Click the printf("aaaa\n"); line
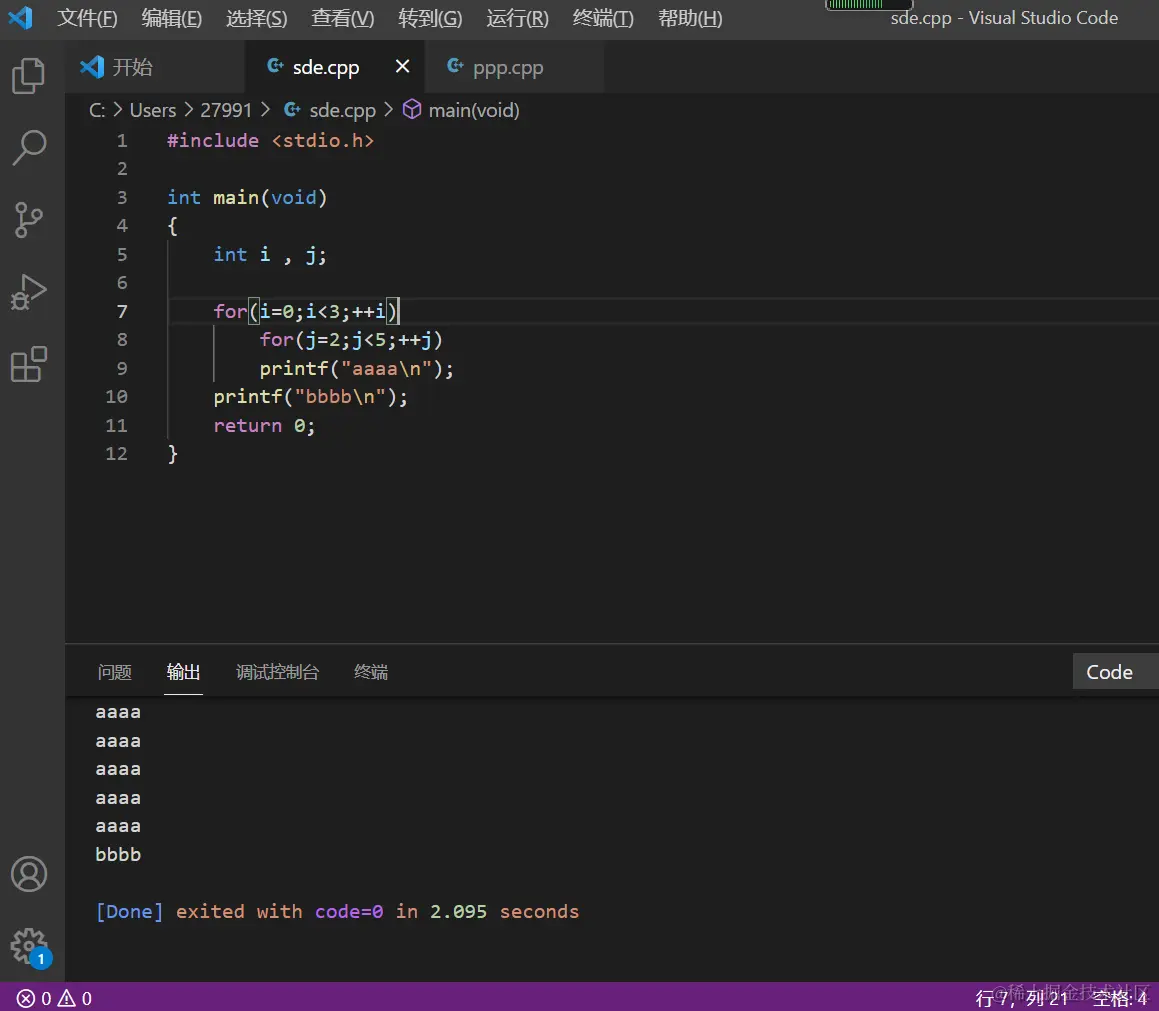1159x1011 pixels. (x=356, y=368)
